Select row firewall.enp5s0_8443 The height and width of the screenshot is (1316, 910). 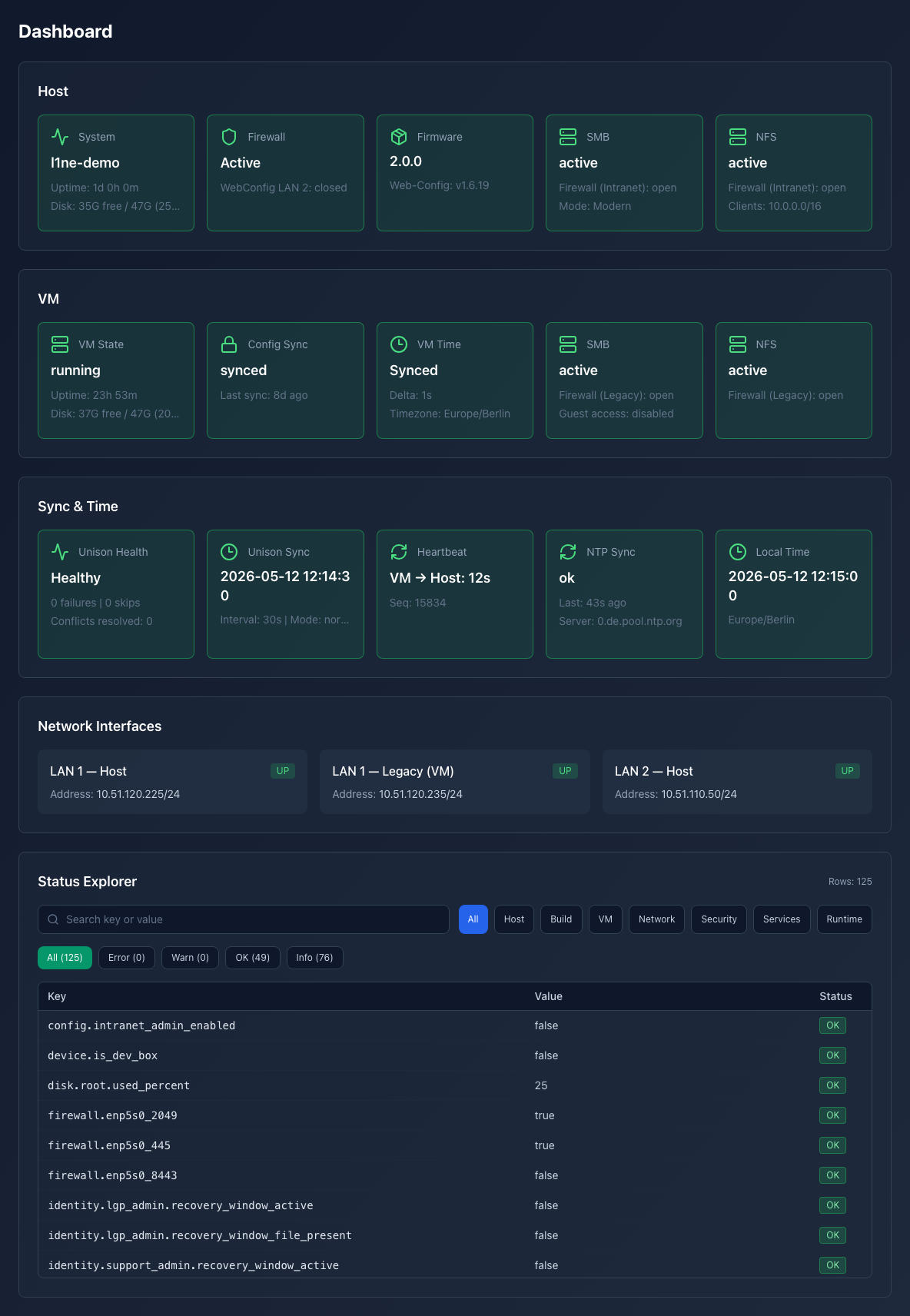click(455, 1175)
